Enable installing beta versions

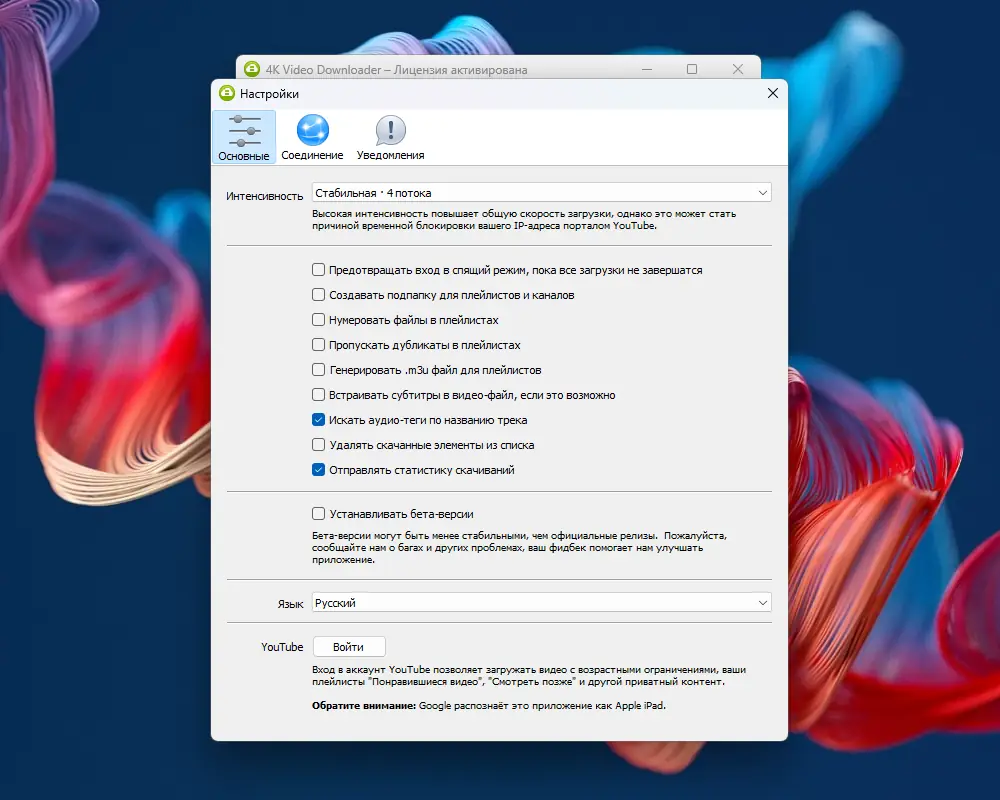click(x=319, y=513)
